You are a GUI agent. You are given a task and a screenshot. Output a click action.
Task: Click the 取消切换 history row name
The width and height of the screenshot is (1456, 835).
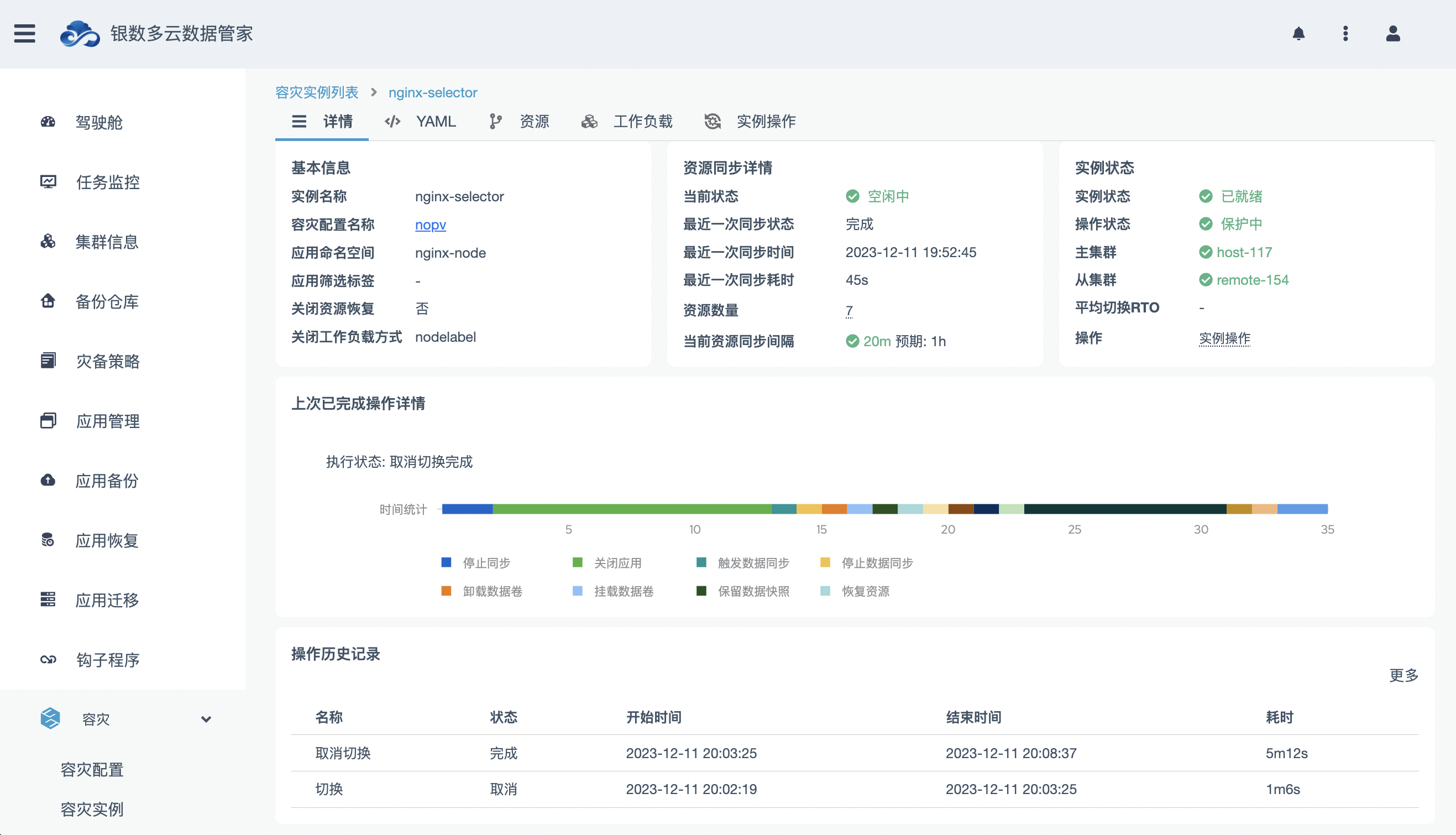pos(343,753)
